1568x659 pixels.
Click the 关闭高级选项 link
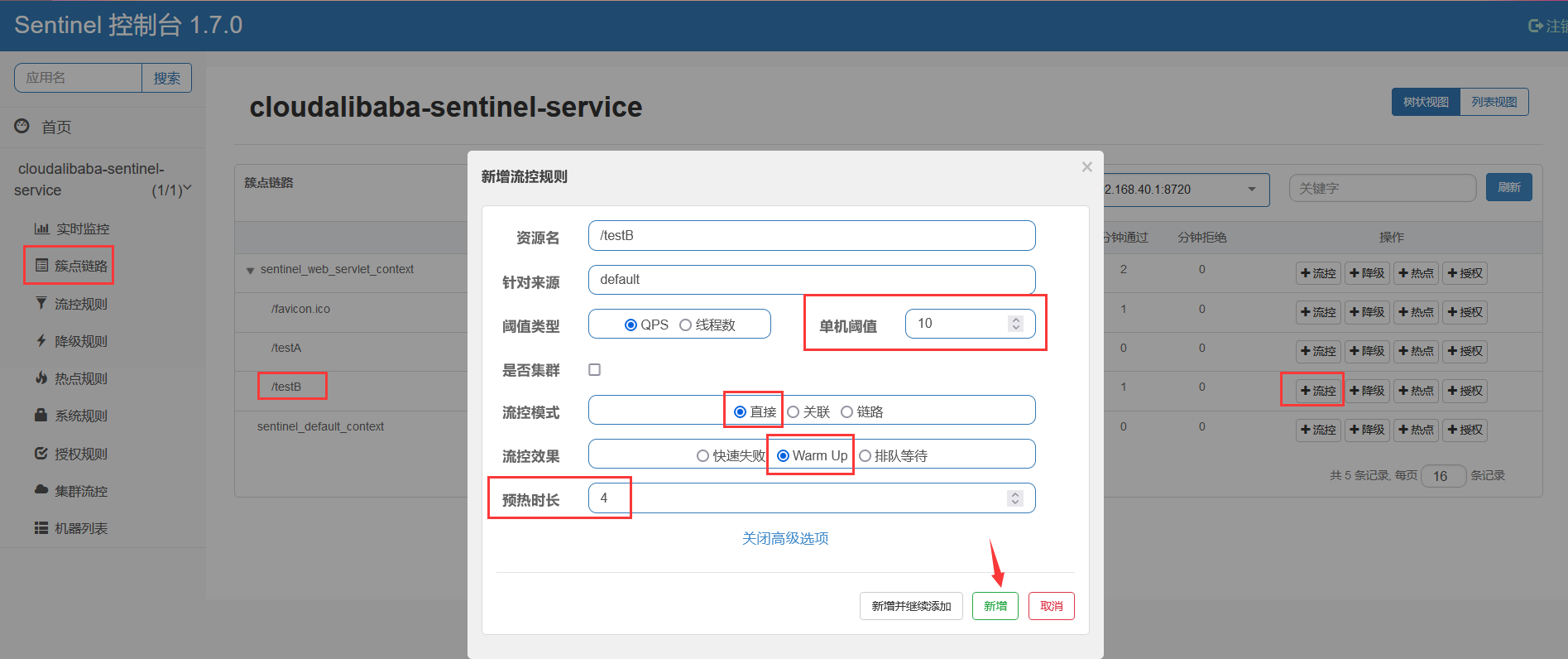(x=785, y=538)
